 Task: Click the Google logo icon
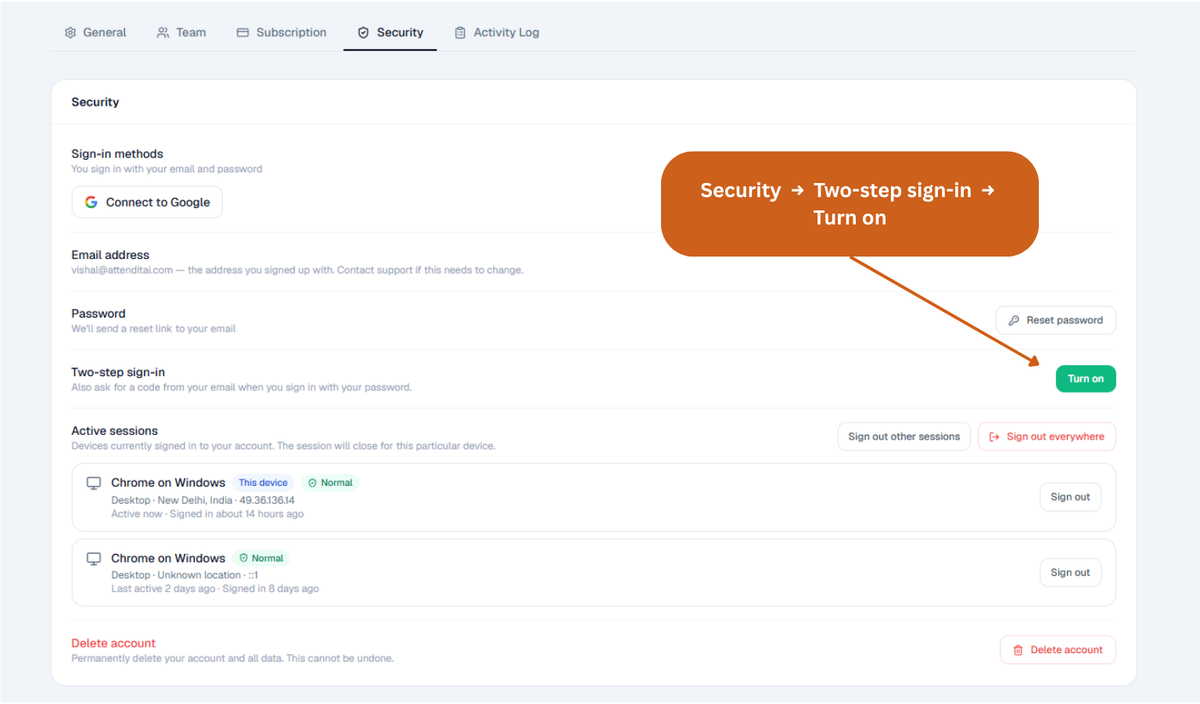[91, 202]
